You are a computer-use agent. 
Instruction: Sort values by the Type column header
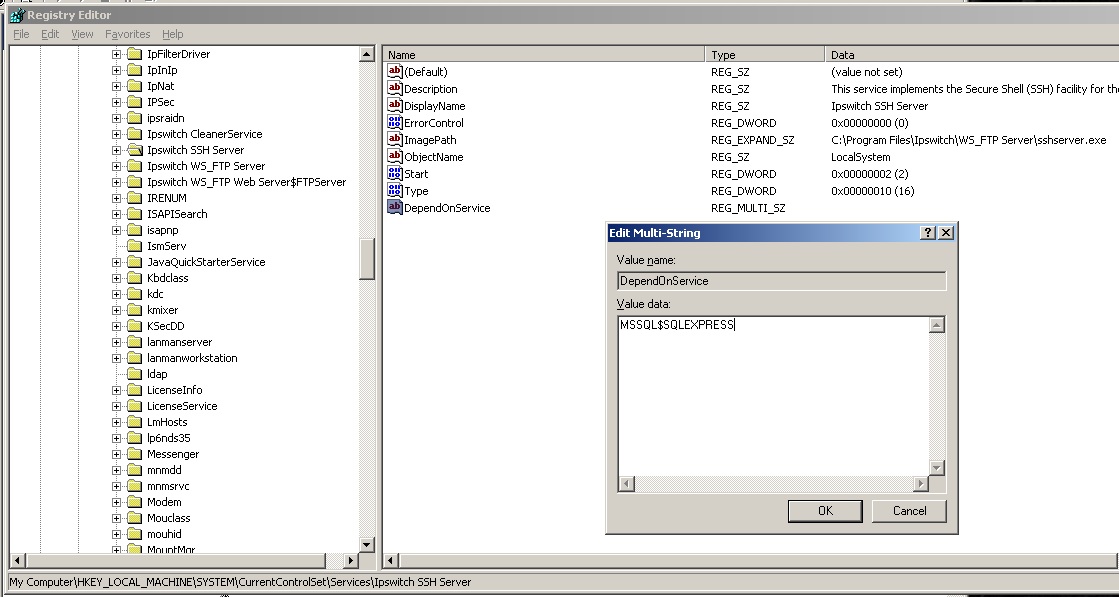point(764,54)
